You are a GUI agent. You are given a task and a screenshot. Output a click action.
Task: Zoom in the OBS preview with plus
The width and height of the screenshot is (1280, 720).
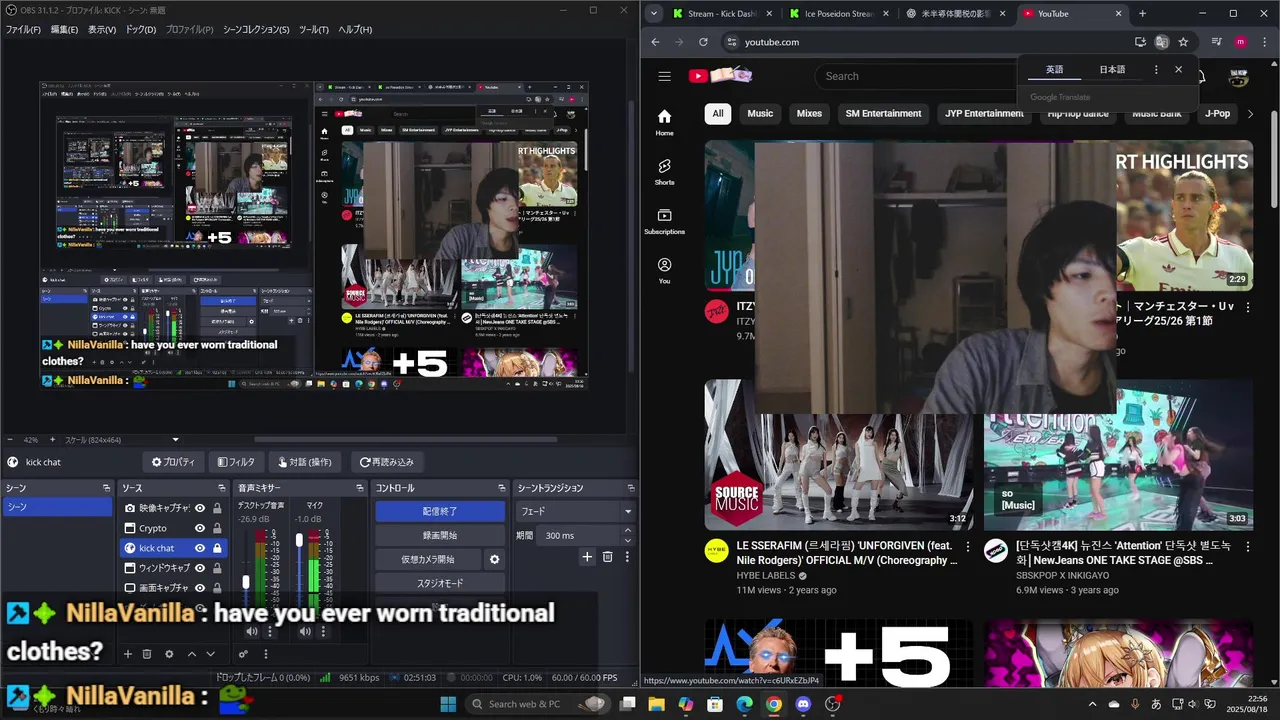53,440
